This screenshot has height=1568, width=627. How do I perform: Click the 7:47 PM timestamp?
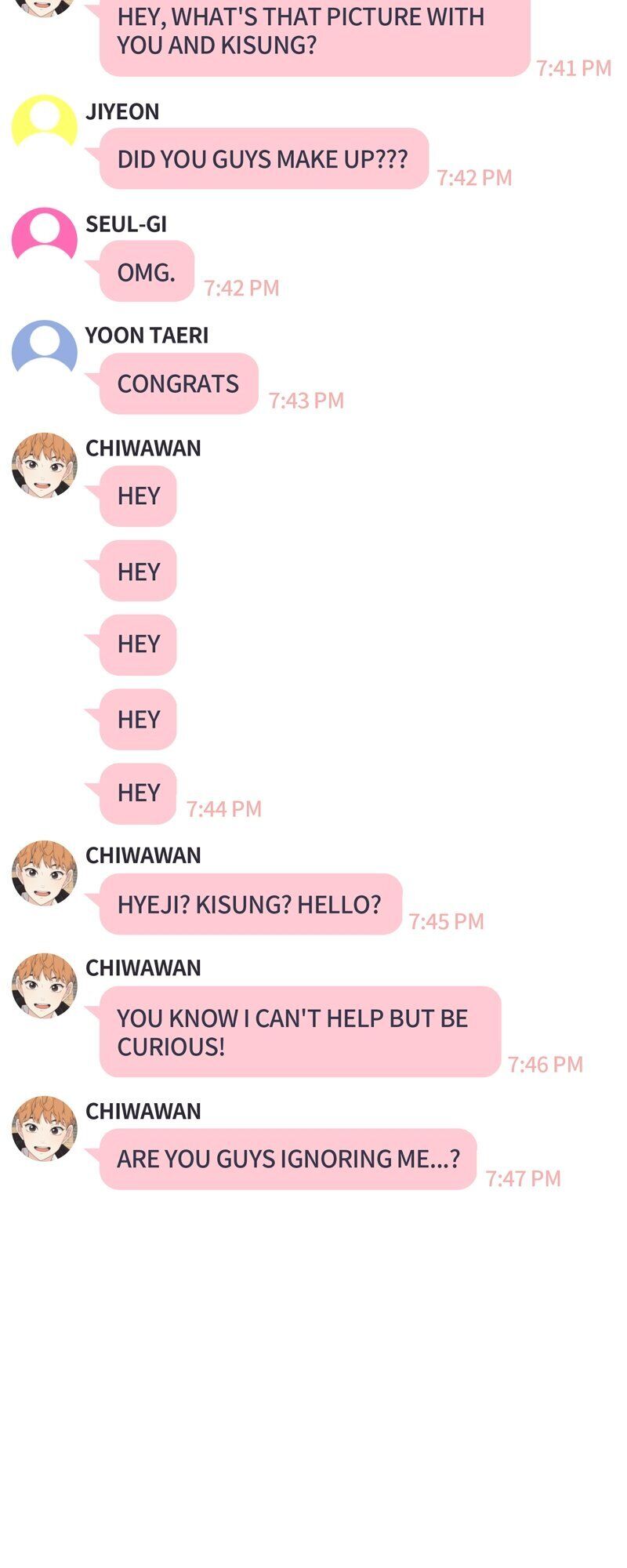coord(524,1178)
